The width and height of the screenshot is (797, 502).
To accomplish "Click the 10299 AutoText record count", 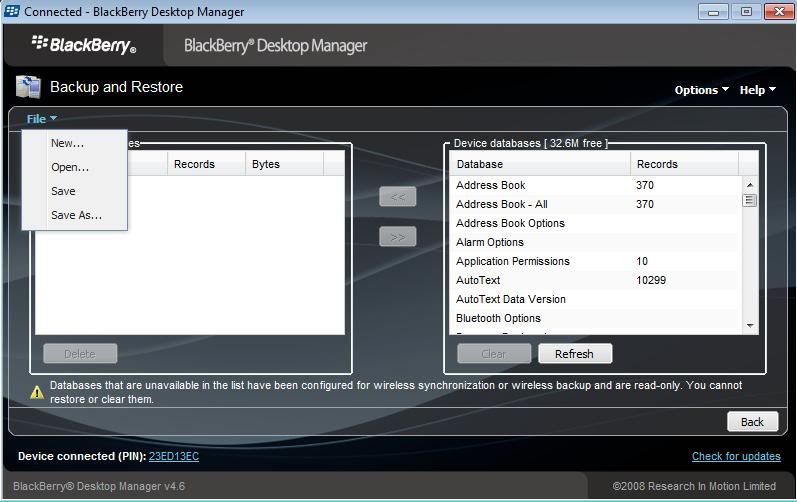I will coord(651,280).
